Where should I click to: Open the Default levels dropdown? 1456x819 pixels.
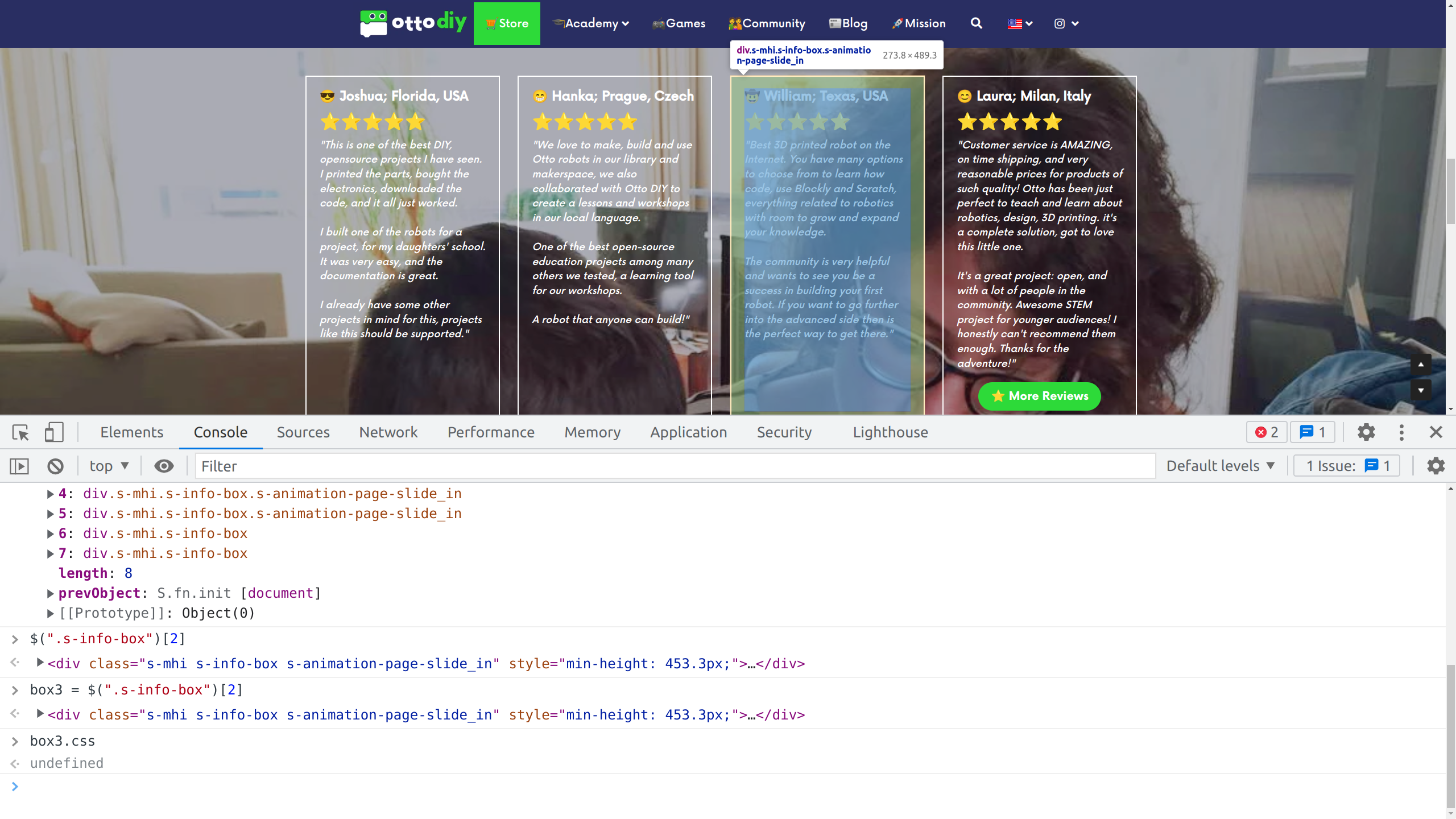(x=1220, y=466)
